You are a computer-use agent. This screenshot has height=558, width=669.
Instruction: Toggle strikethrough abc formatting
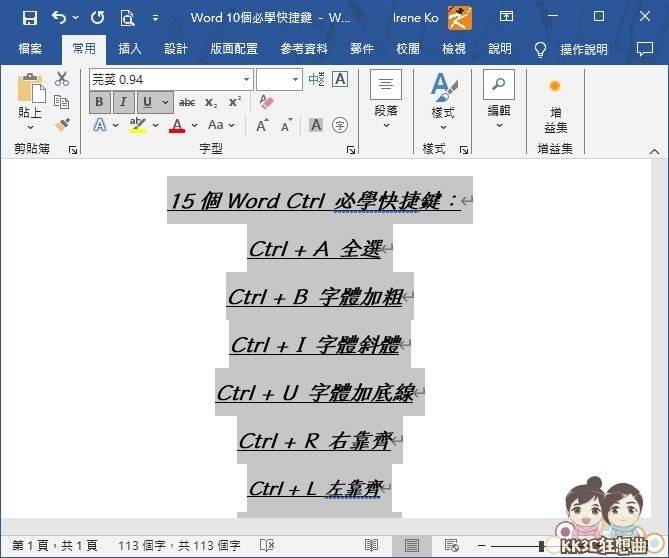click(187, 102)
